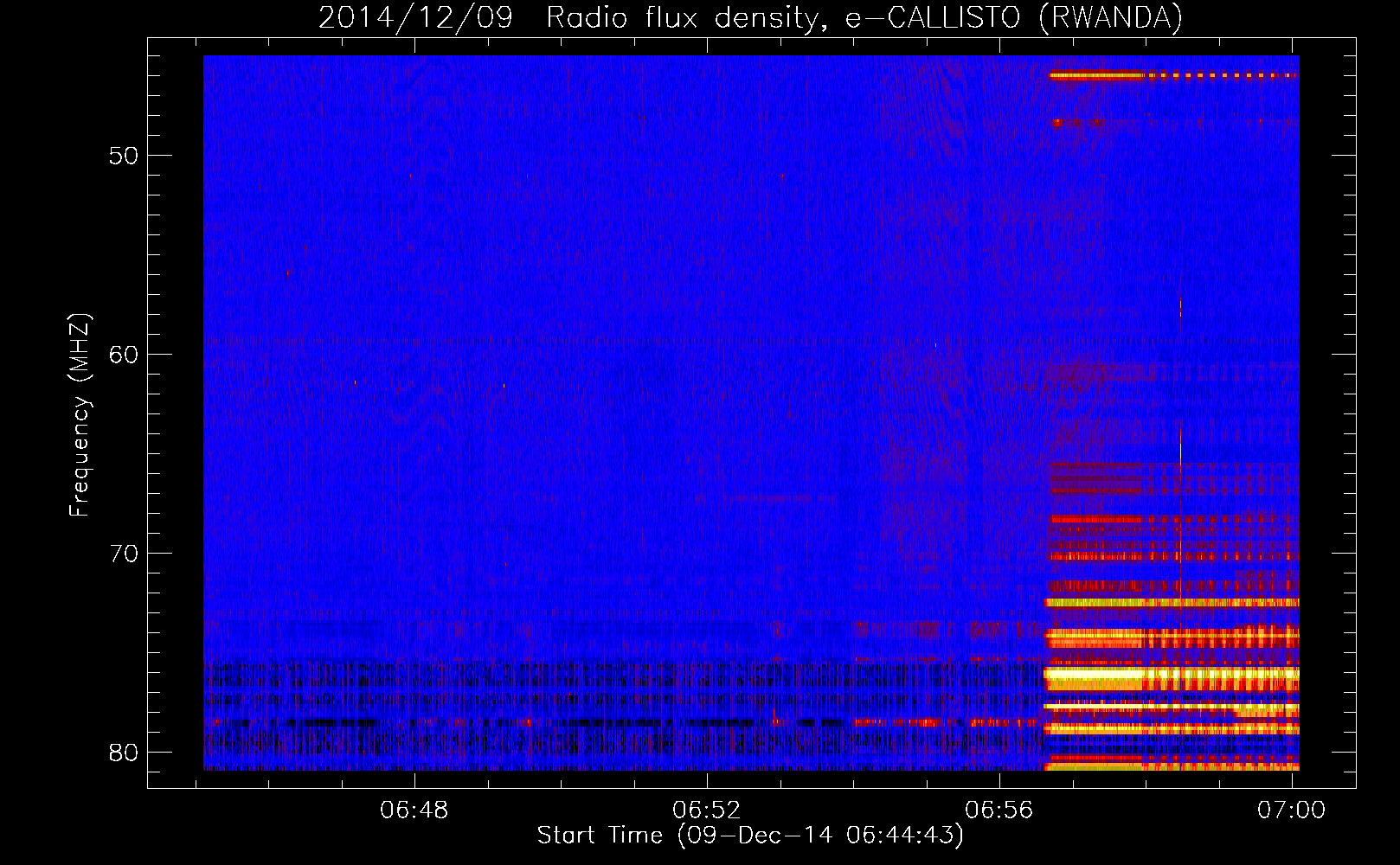Click the 07:00 time tick label
This screenshot has width=1400, height=865.
(x=1291, y=811)
